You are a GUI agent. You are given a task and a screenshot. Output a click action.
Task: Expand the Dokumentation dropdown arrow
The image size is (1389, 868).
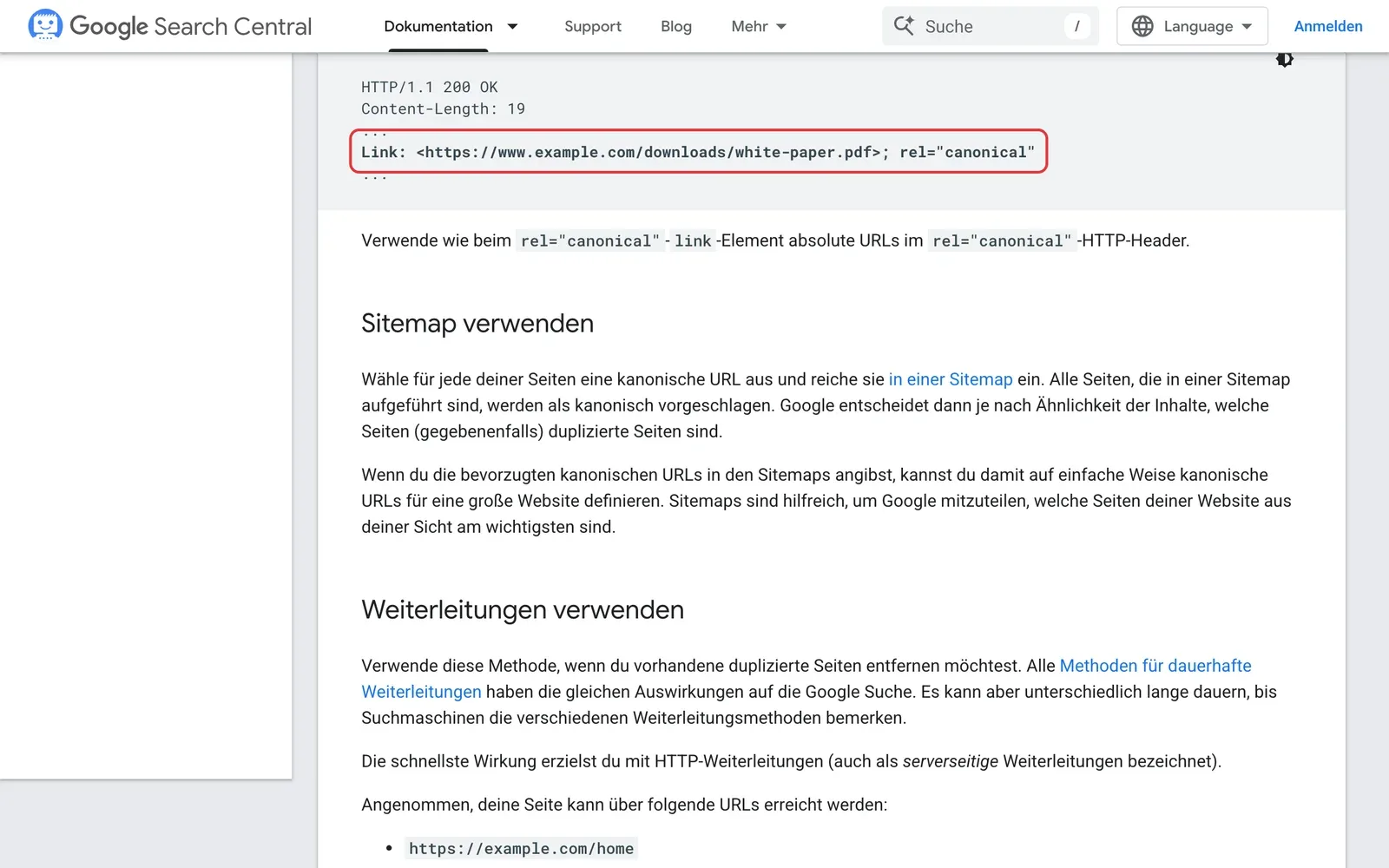[513, 26]
